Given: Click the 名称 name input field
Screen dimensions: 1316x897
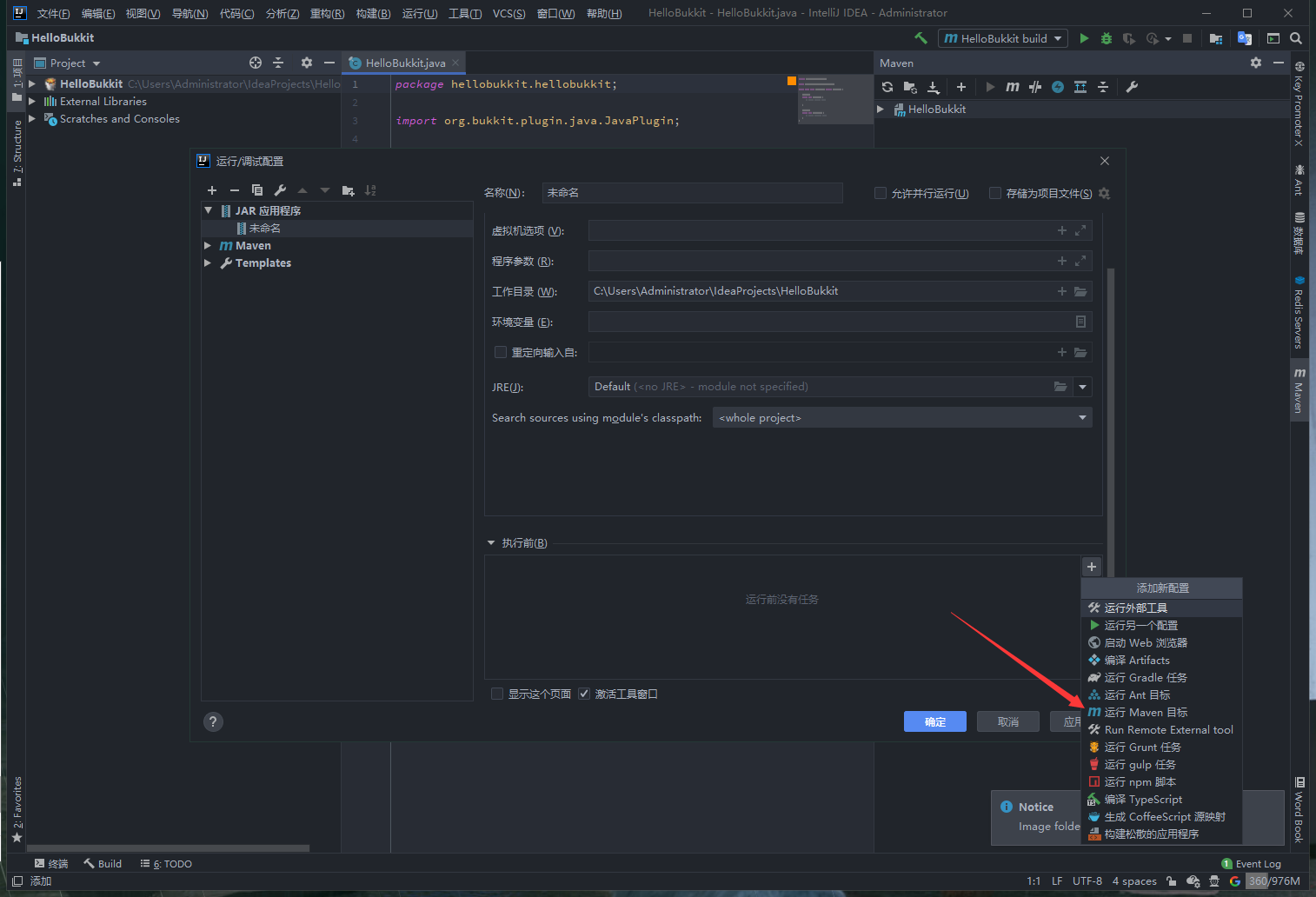Looking at the screenshot, I should (x=692, y=193).
